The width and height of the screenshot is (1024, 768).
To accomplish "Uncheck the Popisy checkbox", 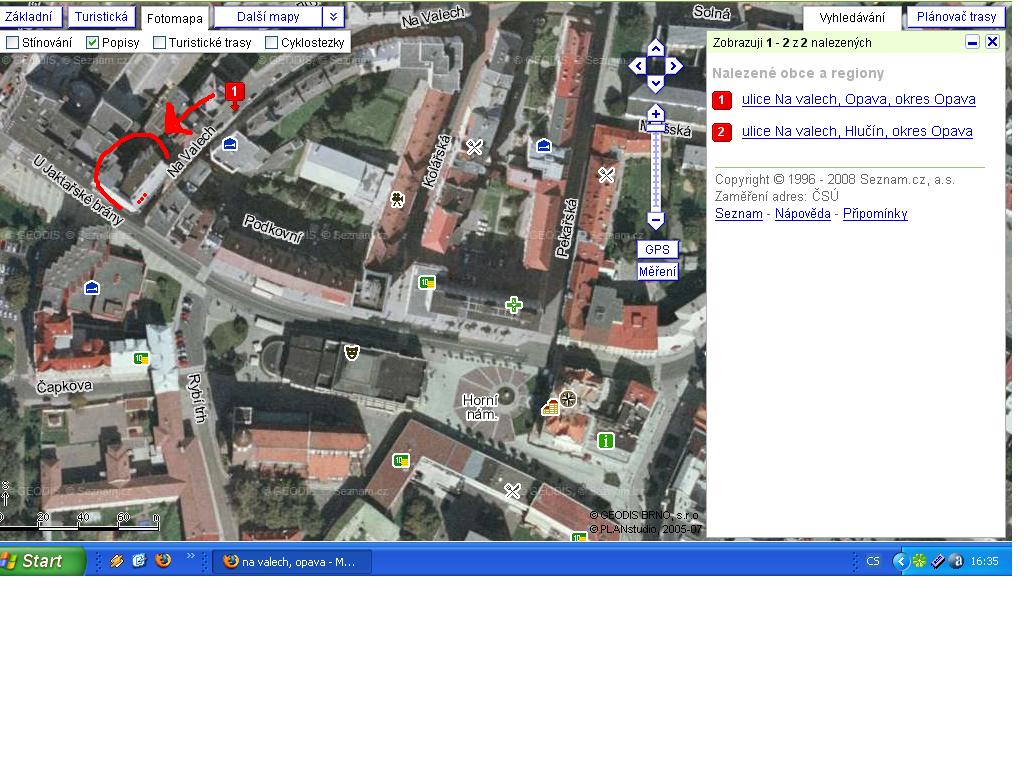I will (93, 43).
